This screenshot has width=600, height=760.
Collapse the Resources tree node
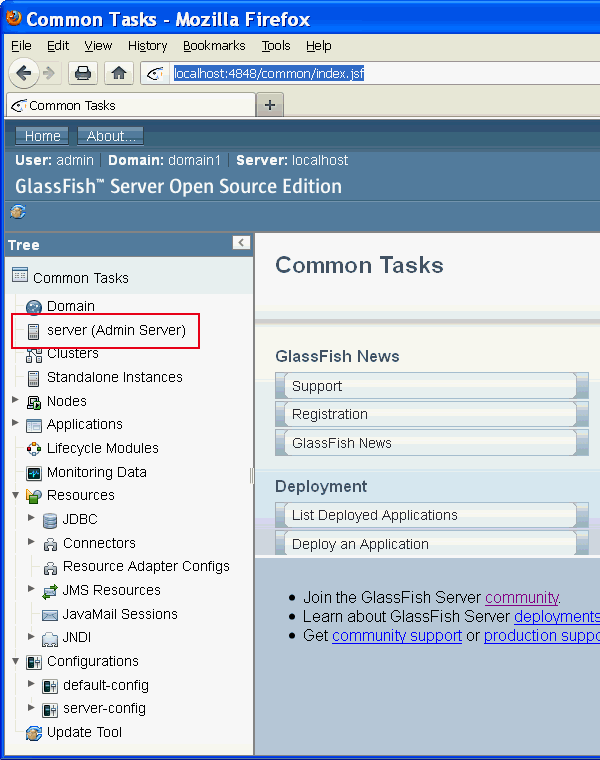[15, 495]
